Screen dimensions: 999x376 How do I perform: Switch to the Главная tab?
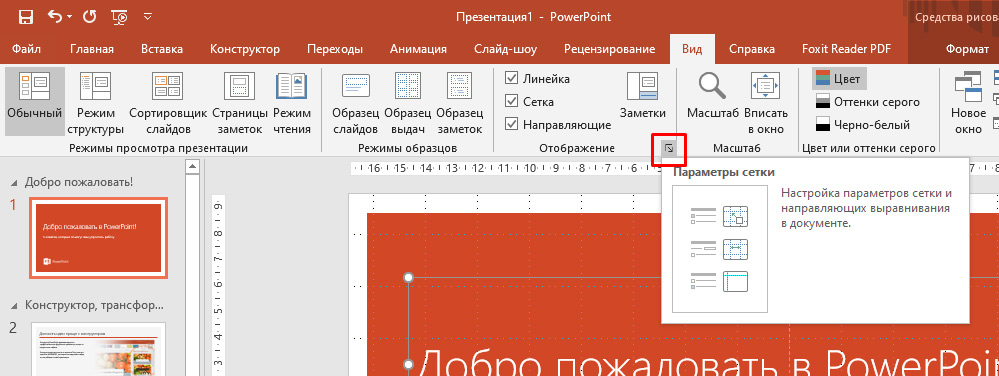pyautogui.click(x=92, y=49)
